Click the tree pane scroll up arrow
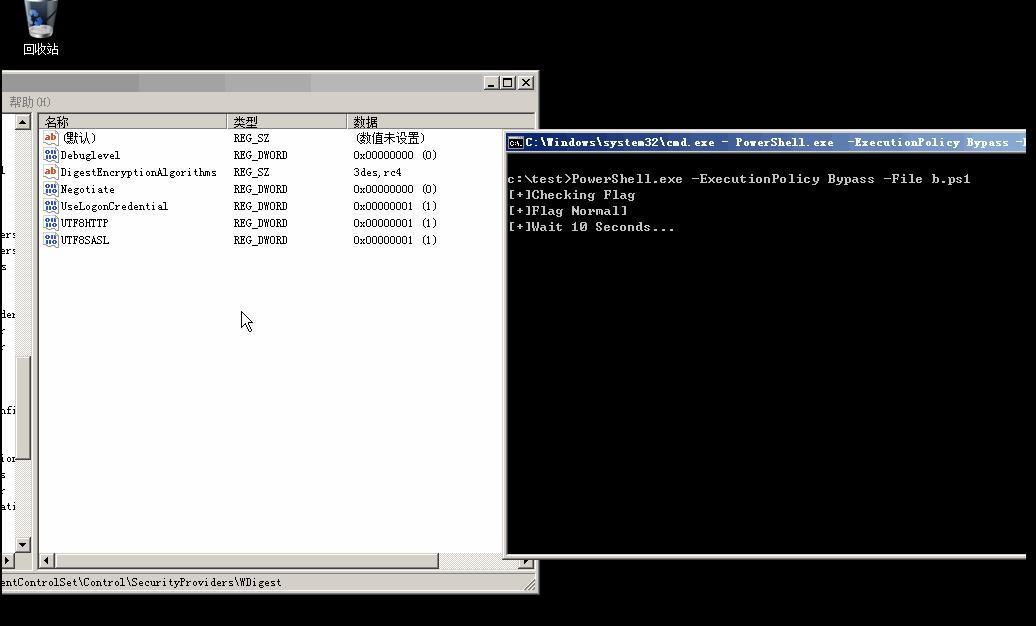This screenshot has width=1036, height=626. [x=22, y=122]
